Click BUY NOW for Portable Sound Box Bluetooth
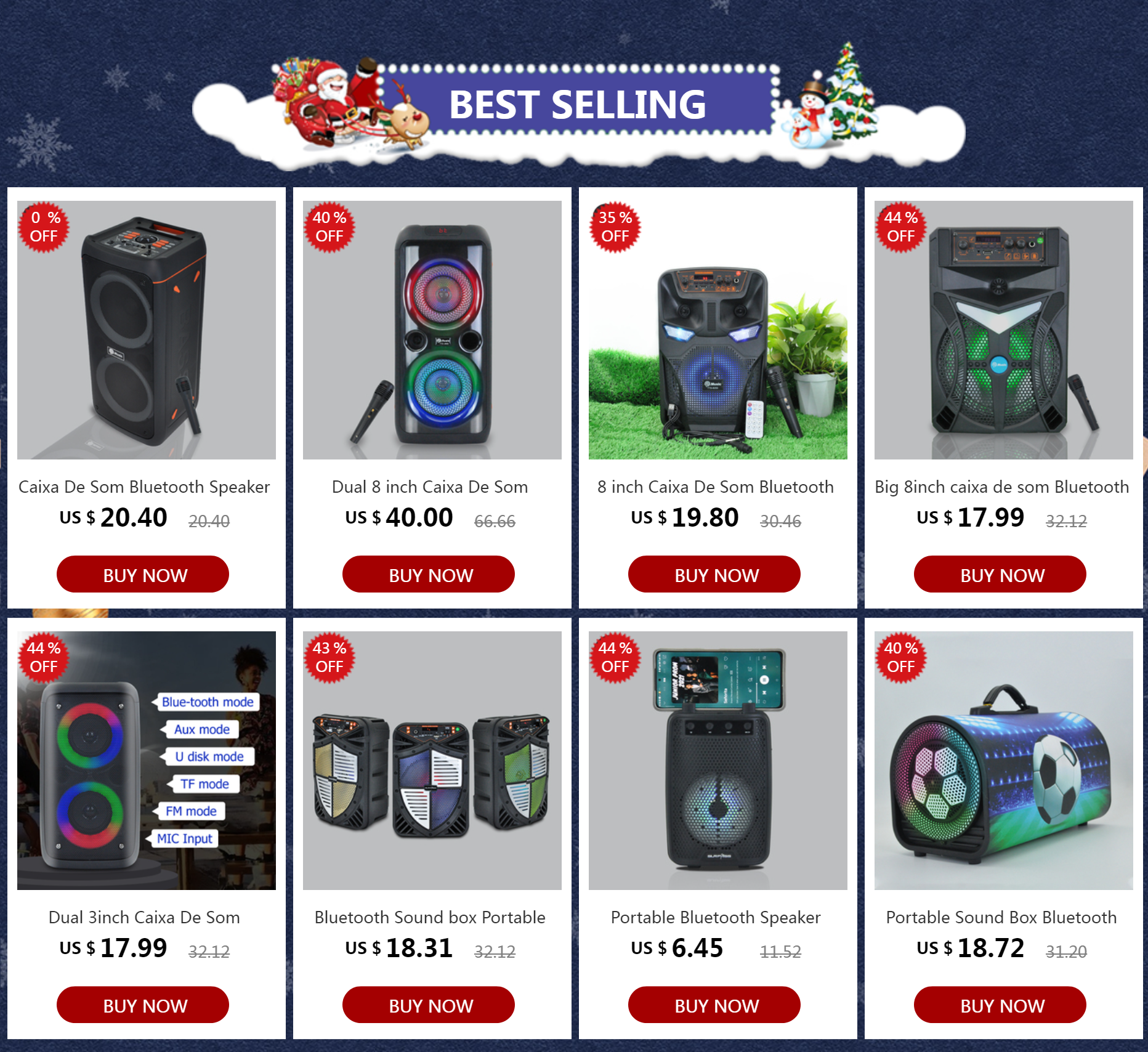The height and width of the screenshot is (1052, 1148). (x=1000, y=1005)
